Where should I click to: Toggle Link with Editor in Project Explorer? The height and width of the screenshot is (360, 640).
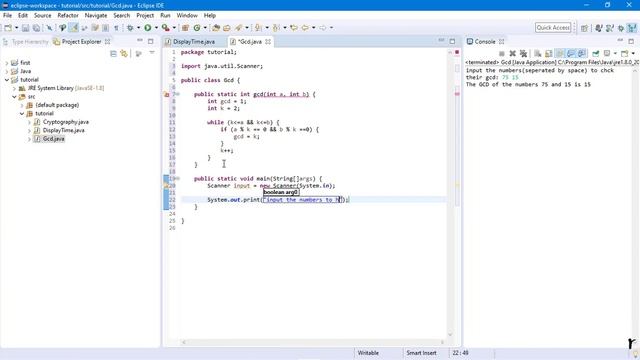coord(124,53)
